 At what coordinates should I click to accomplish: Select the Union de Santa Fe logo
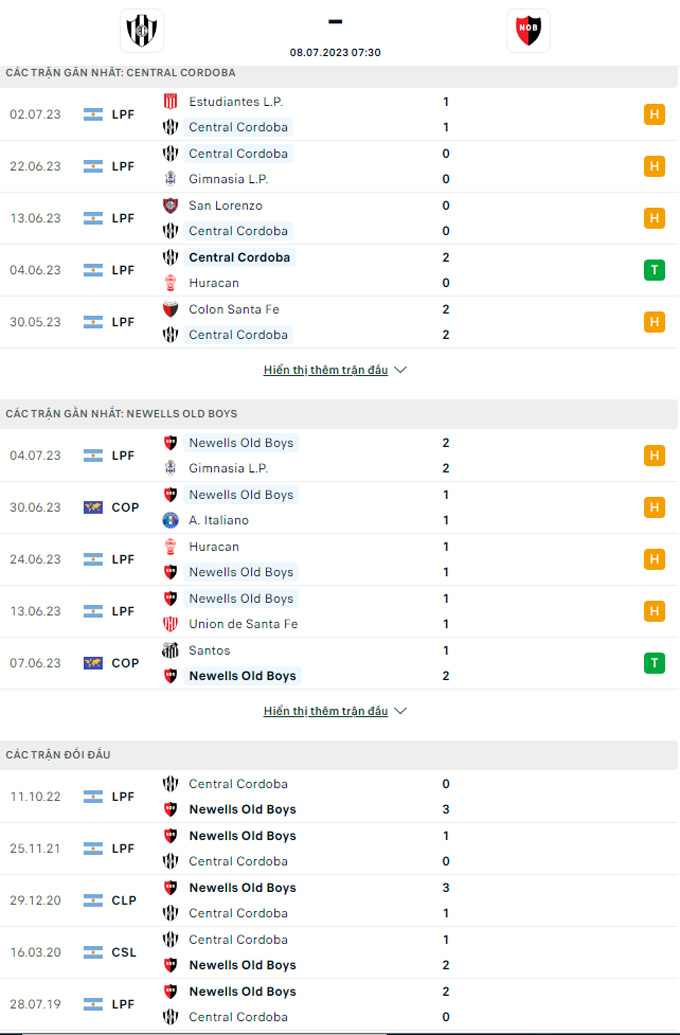point(170,624)
